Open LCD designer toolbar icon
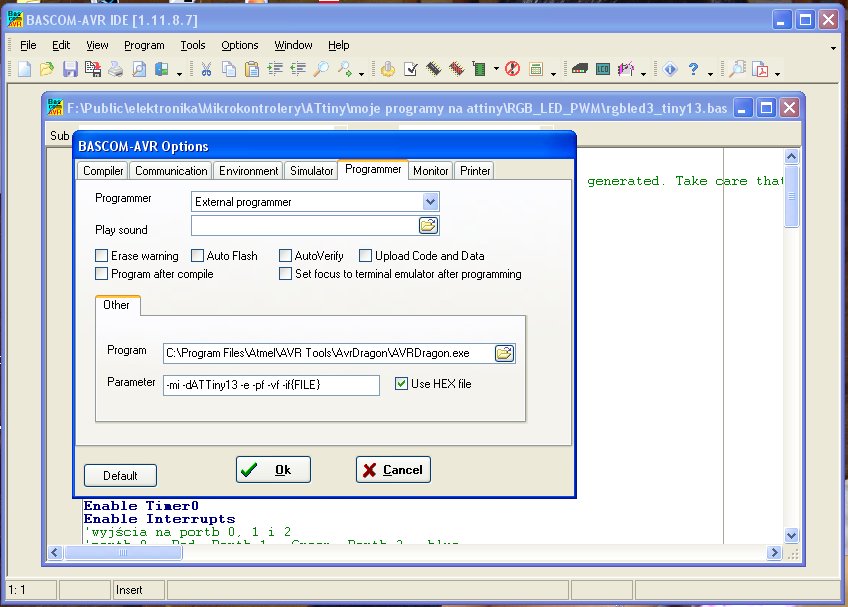Viewport: 848px width, 607px height. [x=603, y=69]
